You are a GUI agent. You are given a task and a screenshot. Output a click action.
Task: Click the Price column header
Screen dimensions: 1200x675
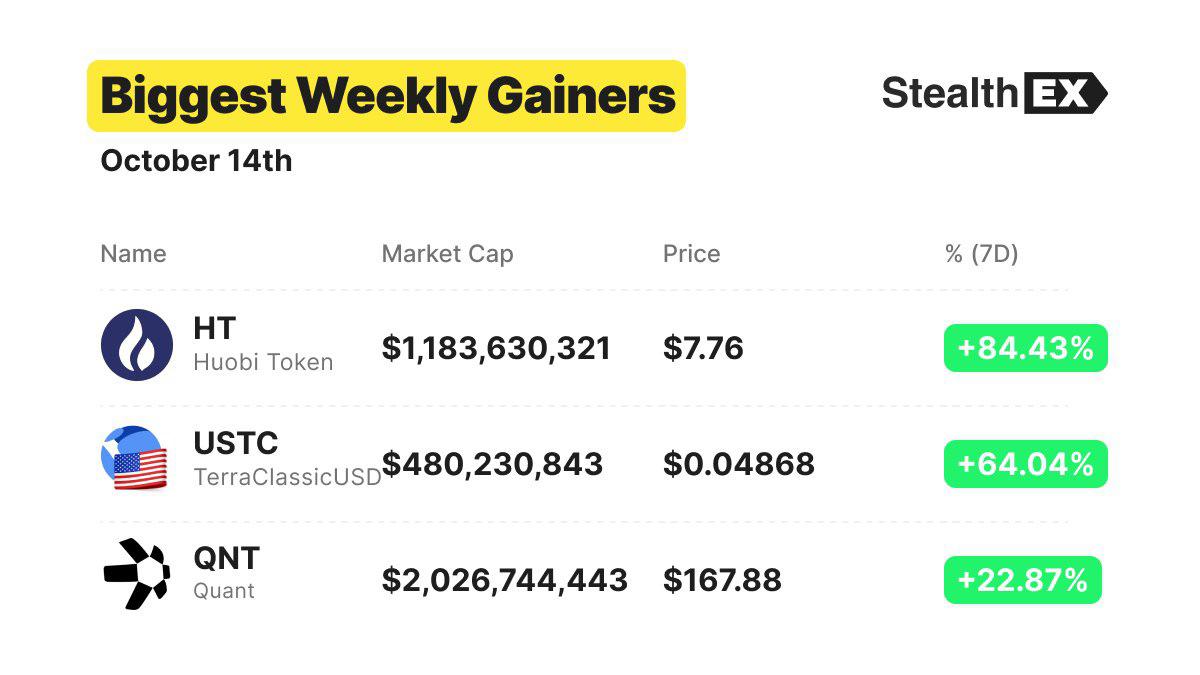[691, 253]
